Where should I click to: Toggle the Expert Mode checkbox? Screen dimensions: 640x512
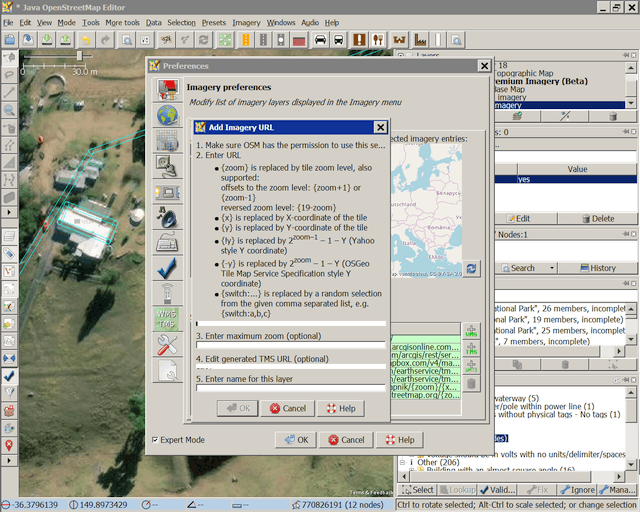point(155,440)
